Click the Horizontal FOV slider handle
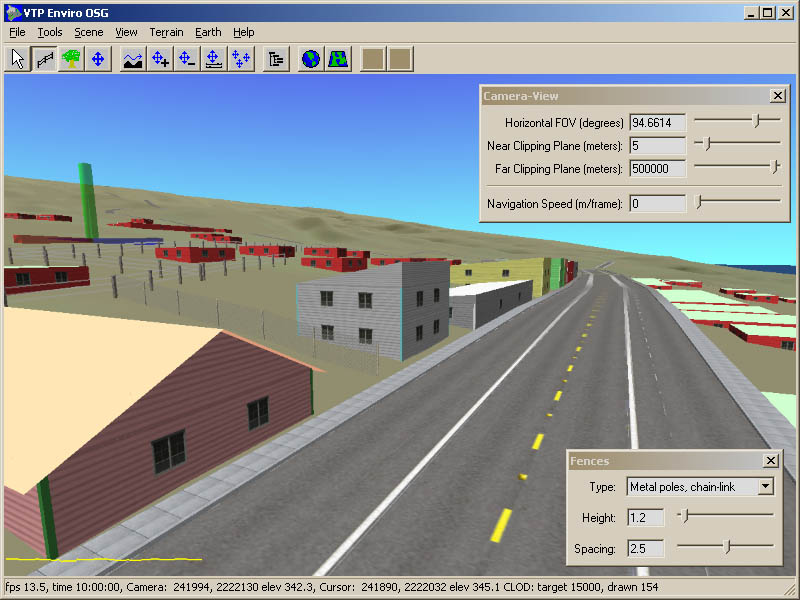The image size is (800, 600). [757, 120]
